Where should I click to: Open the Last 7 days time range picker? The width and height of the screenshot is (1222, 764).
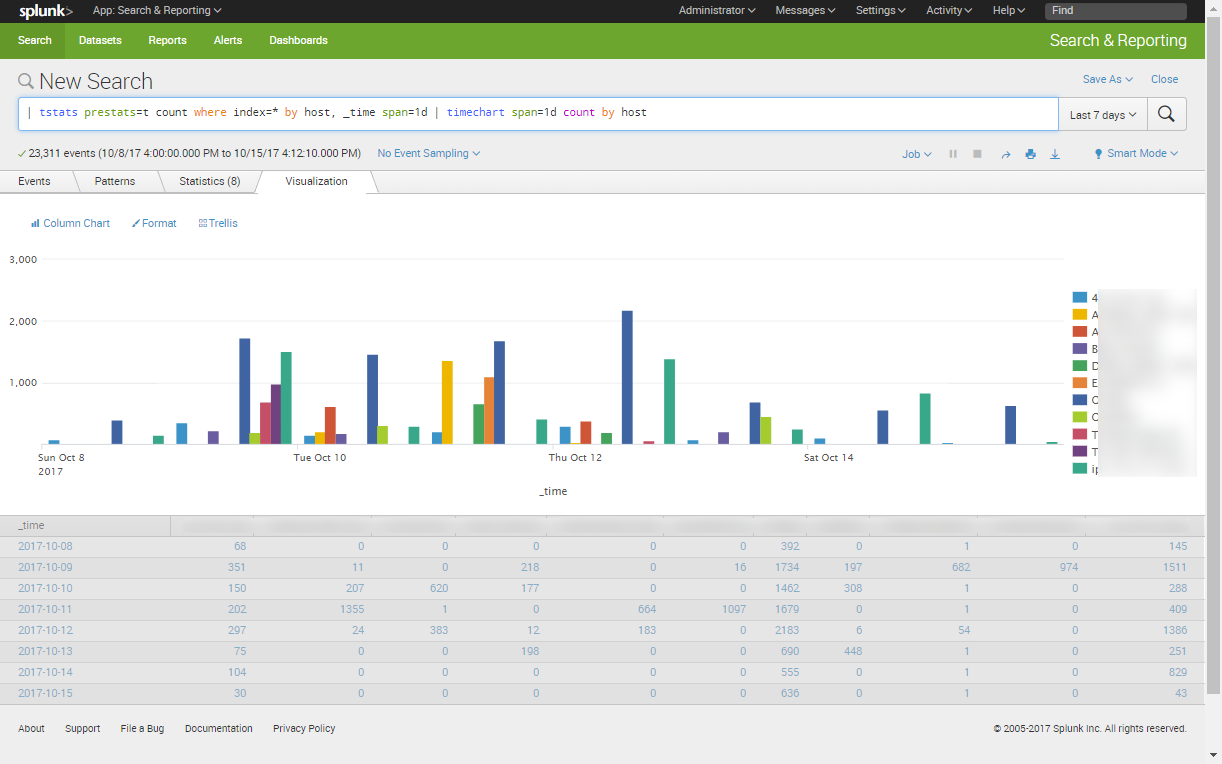pos(1101,114)
